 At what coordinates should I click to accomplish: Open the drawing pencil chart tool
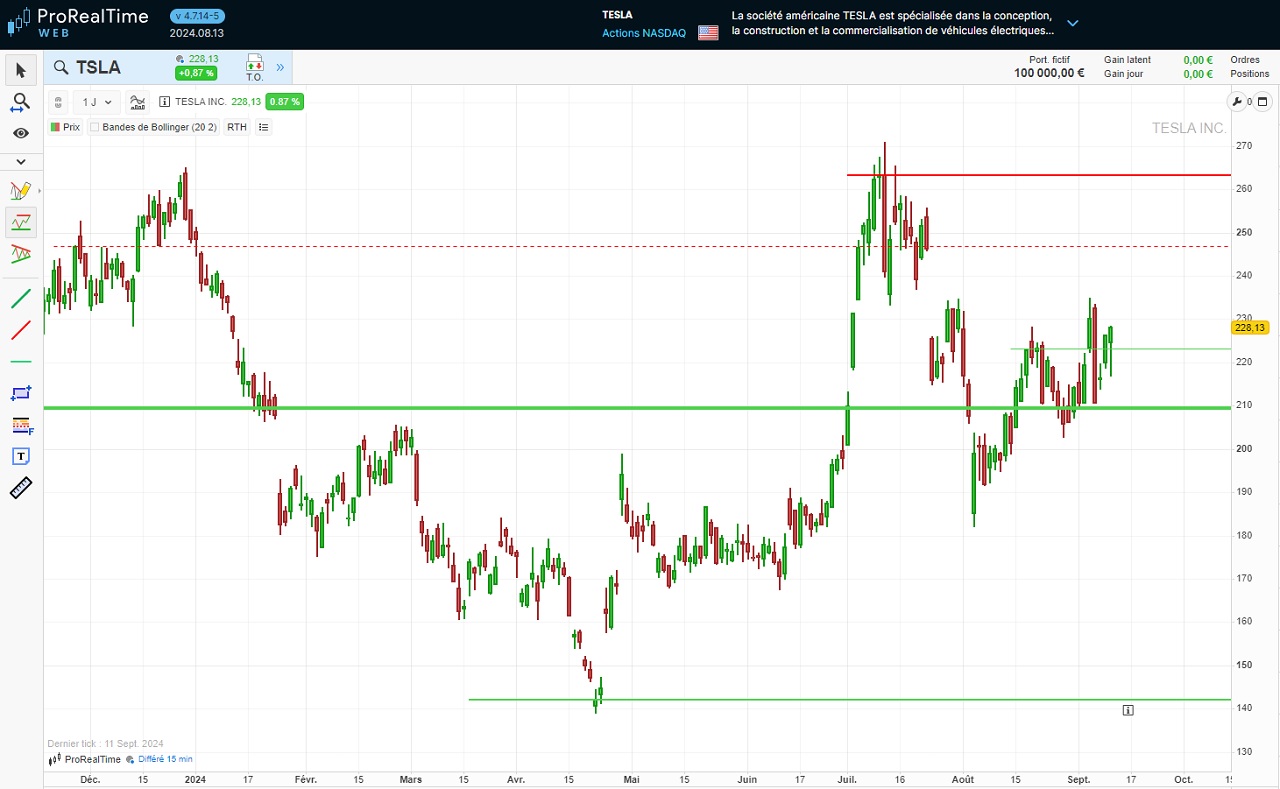(x=21, y=190)
